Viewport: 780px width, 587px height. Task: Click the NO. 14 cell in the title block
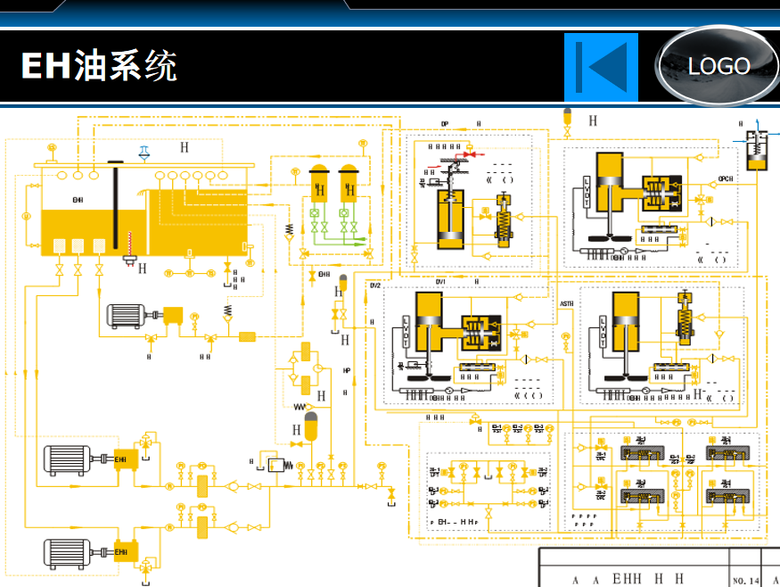(745, 579)
